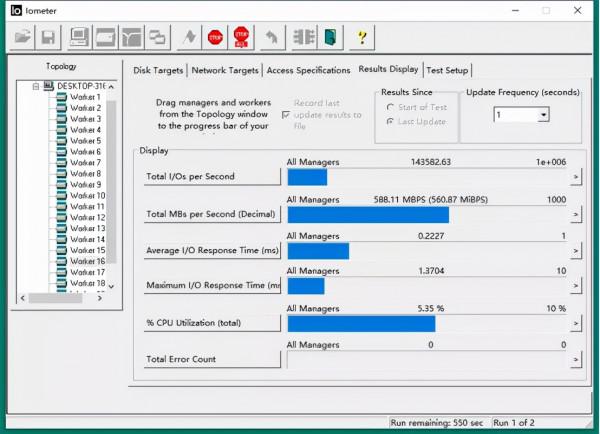Click the Total MBs per Second (Decimal) button

pyautogui.click(x=213, y=214)
